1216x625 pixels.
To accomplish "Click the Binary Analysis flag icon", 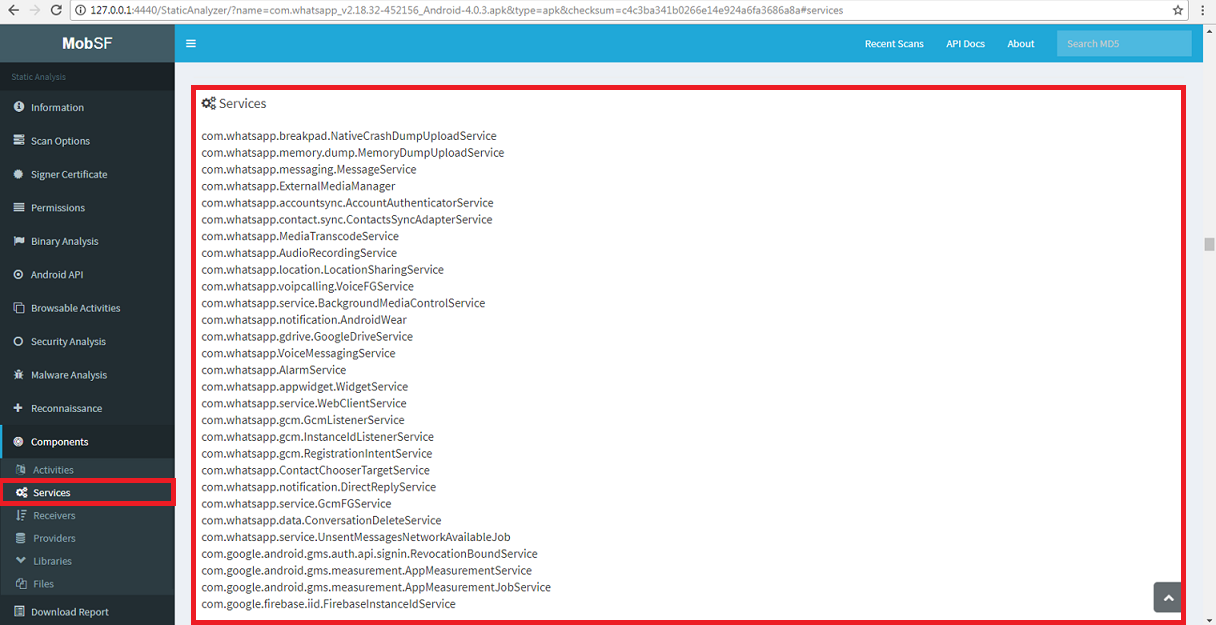I will [19, 241].
